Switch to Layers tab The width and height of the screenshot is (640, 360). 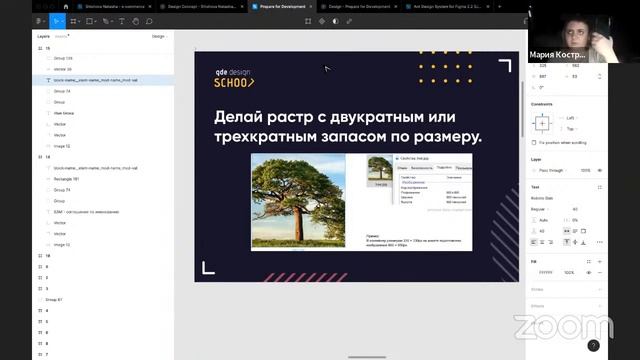tap(43, 36)
